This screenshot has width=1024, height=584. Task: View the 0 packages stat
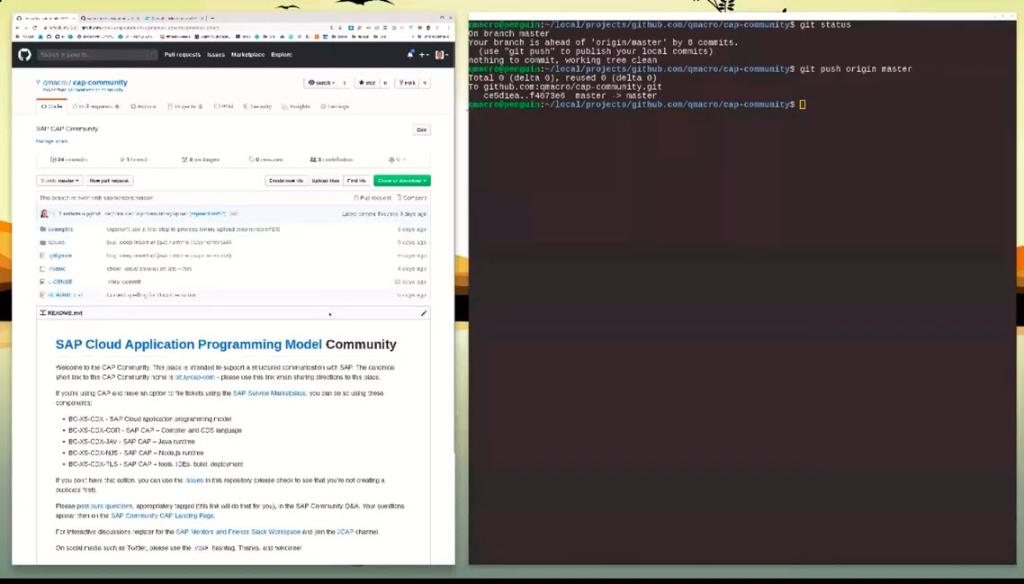coord(200,159)
